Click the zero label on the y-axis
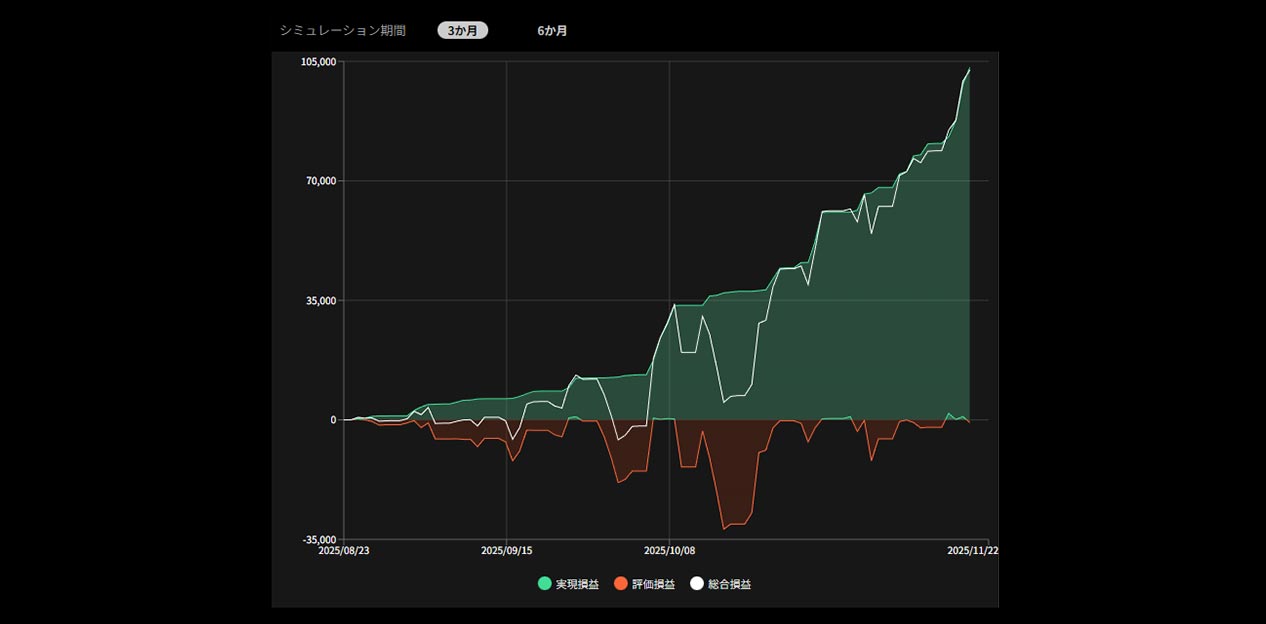 (x=333, y=420)
